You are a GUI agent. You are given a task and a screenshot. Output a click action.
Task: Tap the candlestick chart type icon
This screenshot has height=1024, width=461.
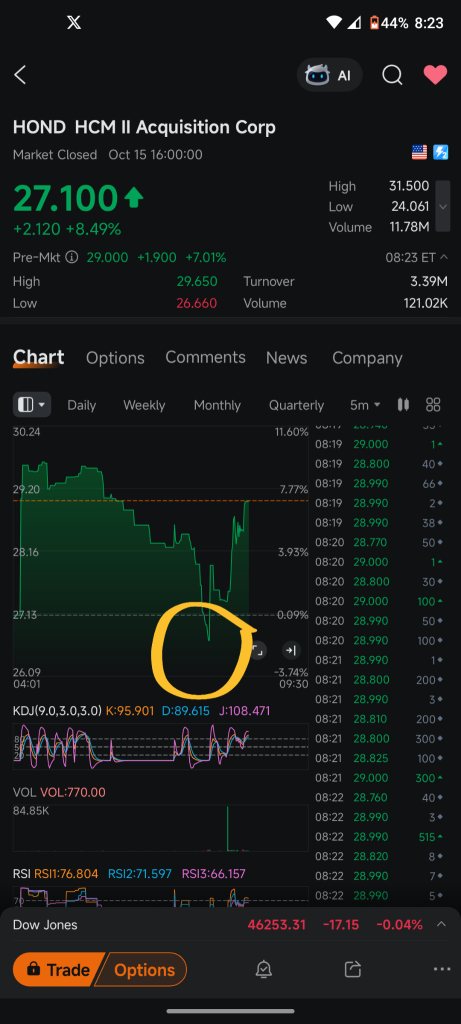(x=404, y=405)
